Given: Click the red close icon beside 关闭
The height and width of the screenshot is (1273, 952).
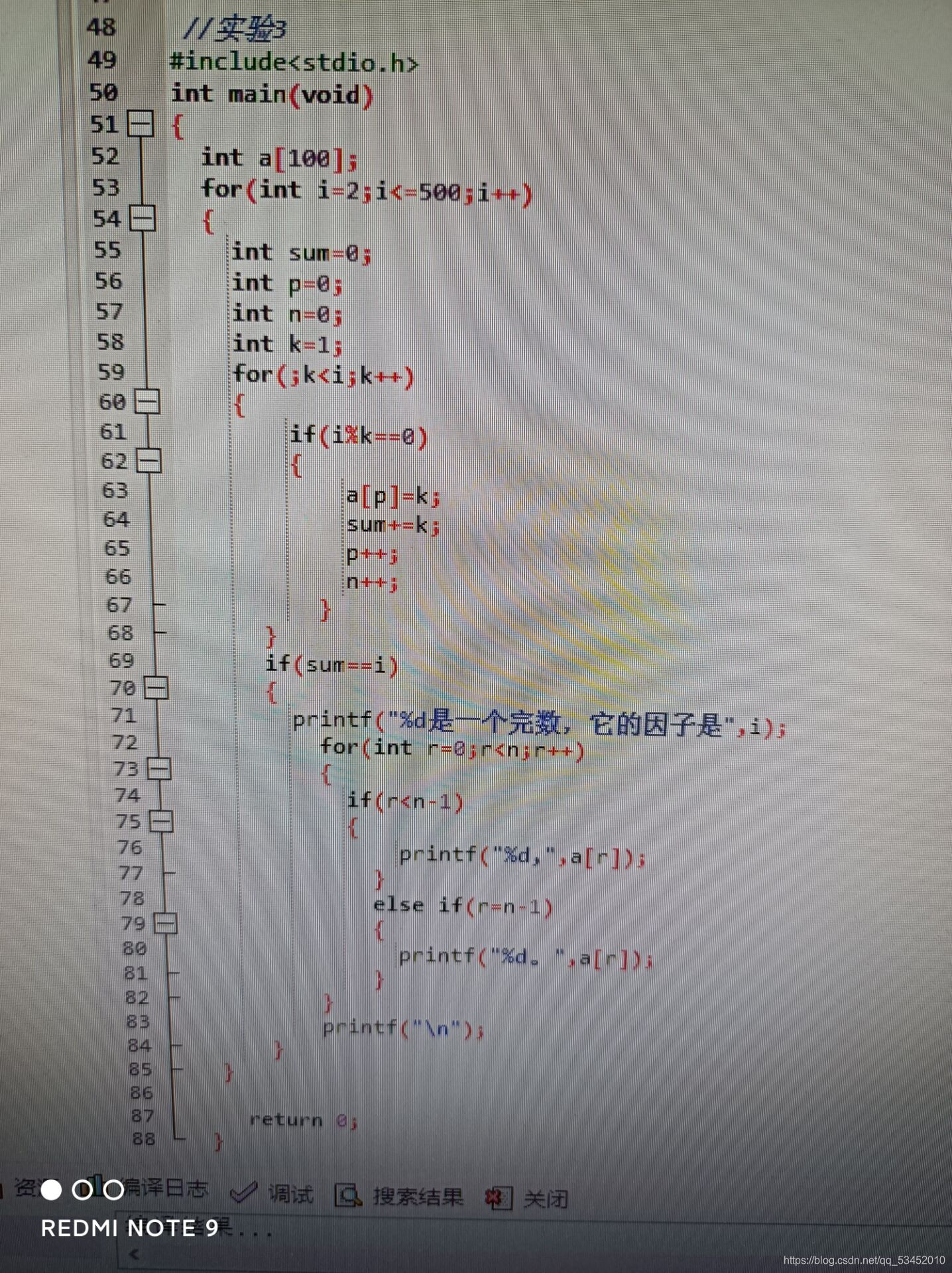Looking at the screenshot, I should pos(498,1198).
